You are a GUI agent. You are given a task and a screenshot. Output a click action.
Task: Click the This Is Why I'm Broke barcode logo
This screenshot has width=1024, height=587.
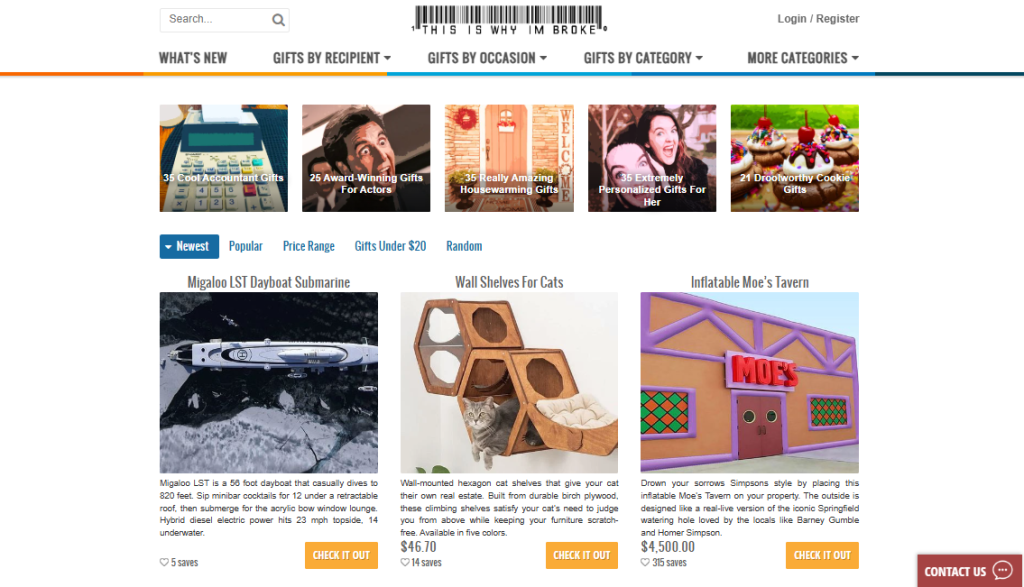[x=509, y=20]
